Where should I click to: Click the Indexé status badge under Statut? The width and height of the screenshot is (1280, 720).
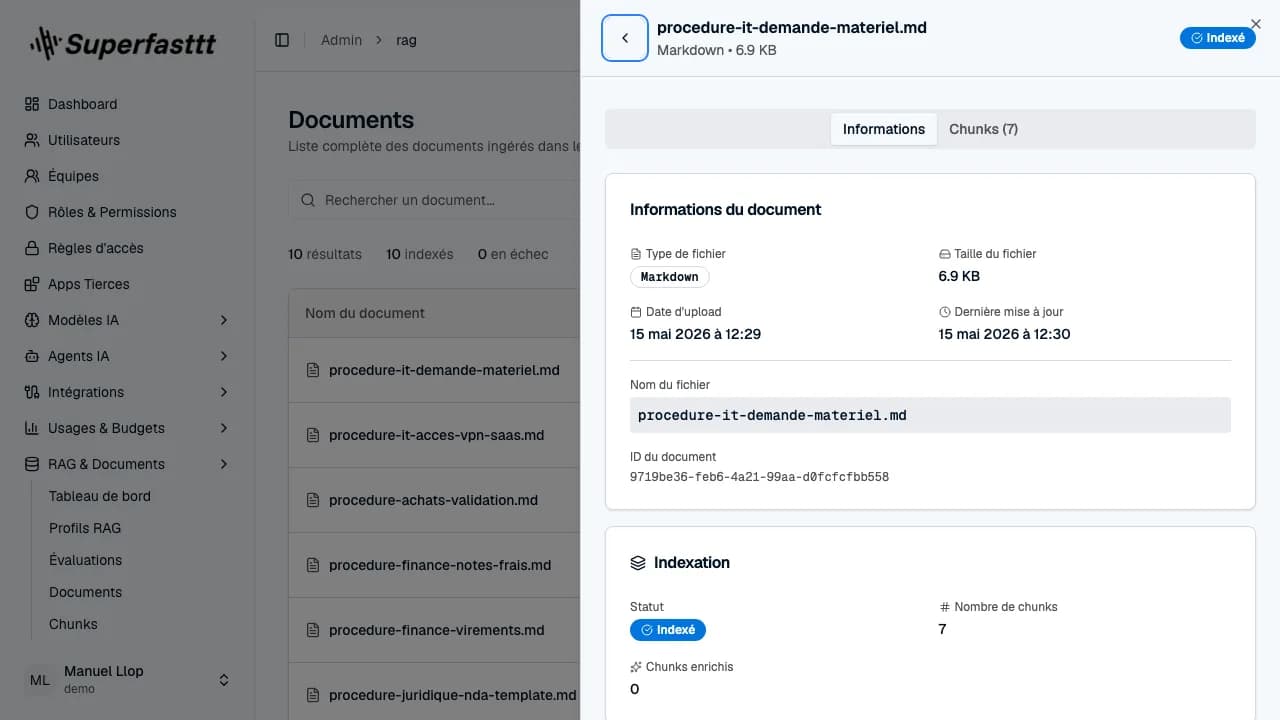click(668, 630)
